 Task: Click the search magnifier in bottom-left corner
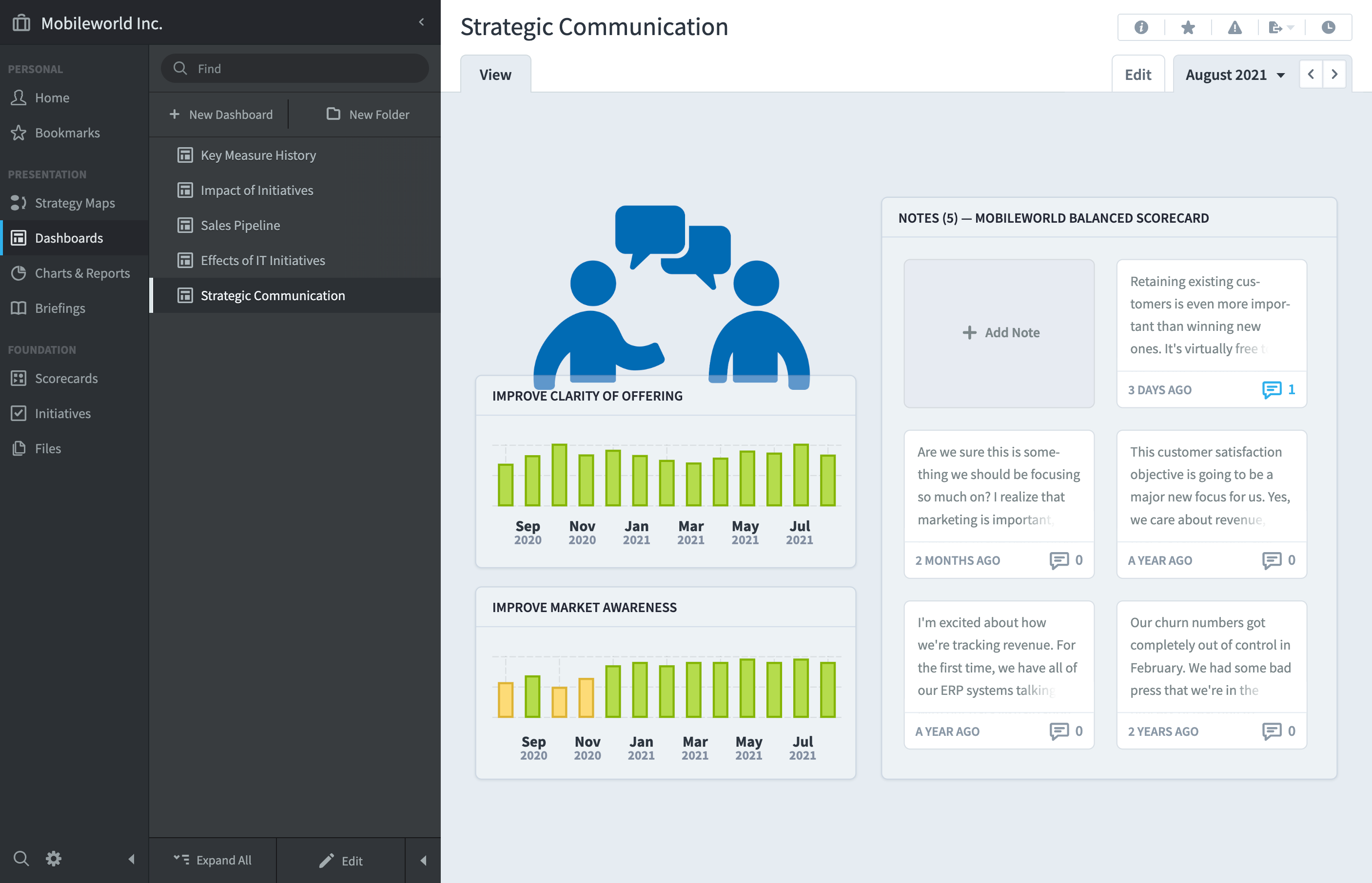21,858
